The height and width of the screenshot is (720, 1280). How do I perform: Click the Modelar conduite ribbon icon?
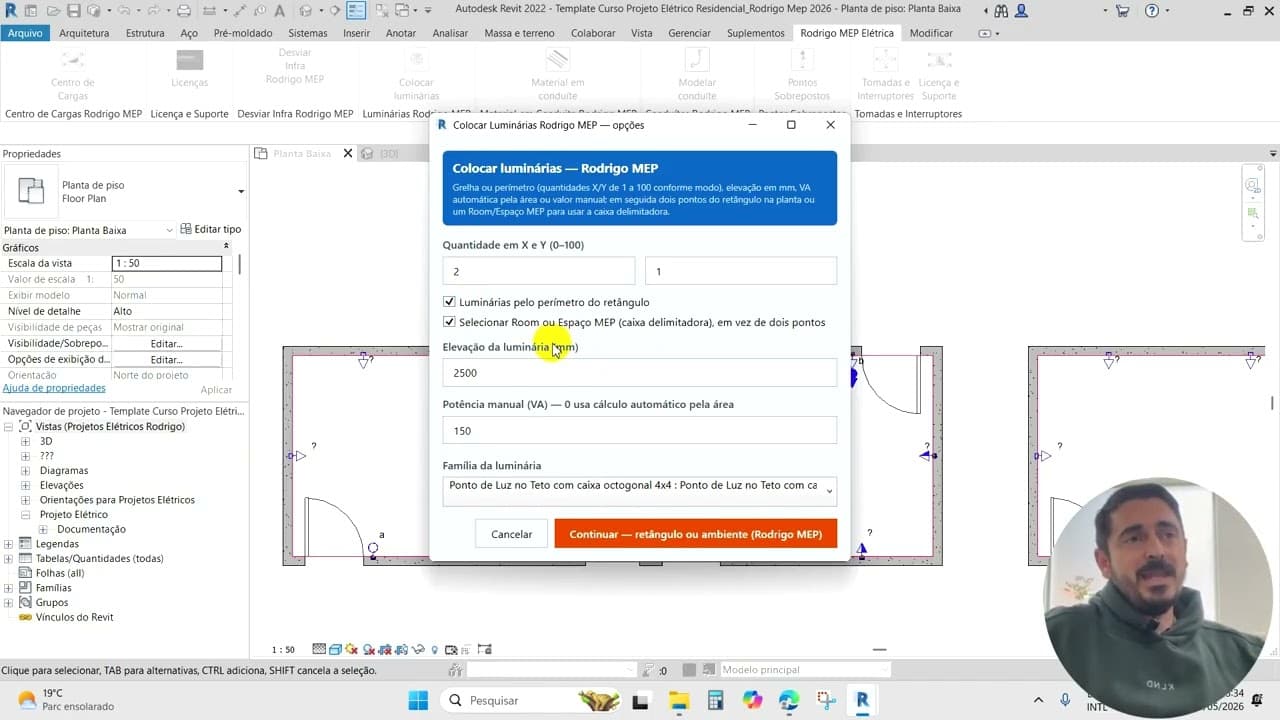click(x=697, y=60)
